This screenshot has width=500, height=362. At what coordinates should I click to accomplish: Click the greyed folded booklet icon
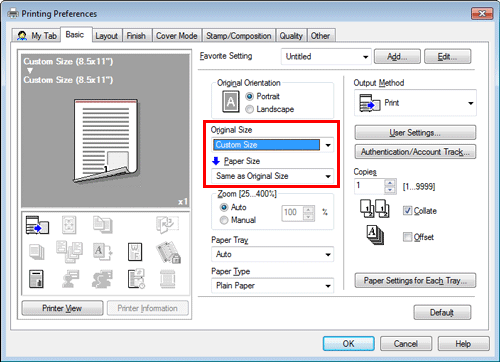coord(167,224)
